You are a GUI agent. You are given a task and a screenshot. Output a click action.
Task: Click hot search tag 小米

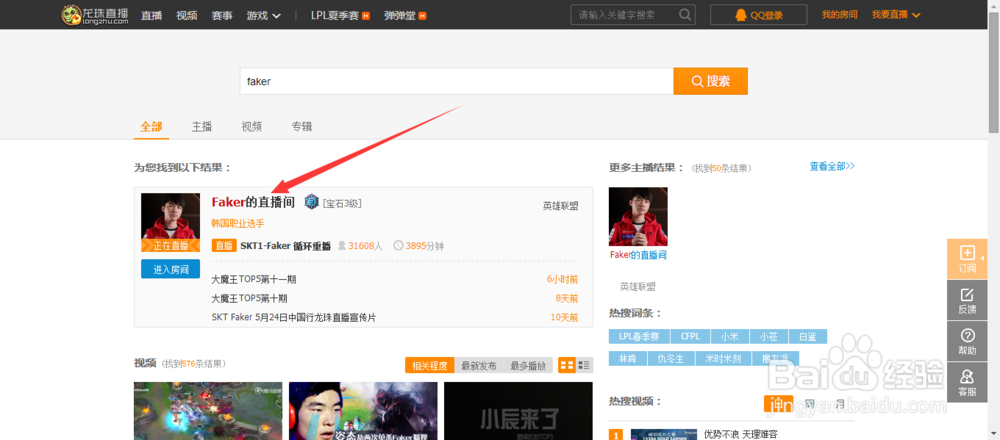(x=730, y=337)
